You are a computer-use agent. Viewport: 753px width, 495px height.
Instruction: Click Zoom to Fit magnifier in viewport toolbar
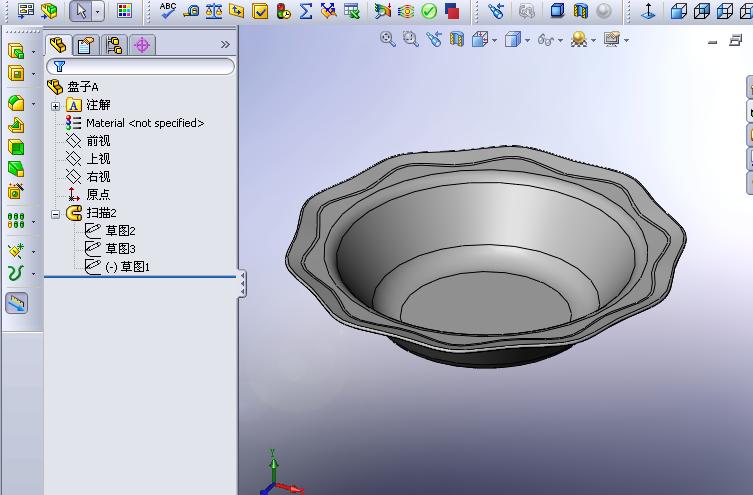(x=387, y=39)
